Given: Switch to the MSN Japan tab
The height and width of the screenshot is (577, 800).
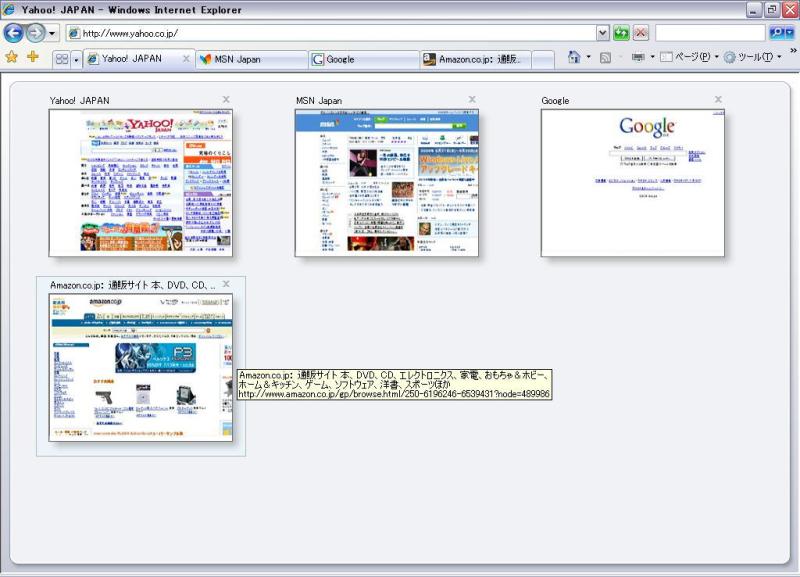Looking at the screenshot, I should coord(251,60).
